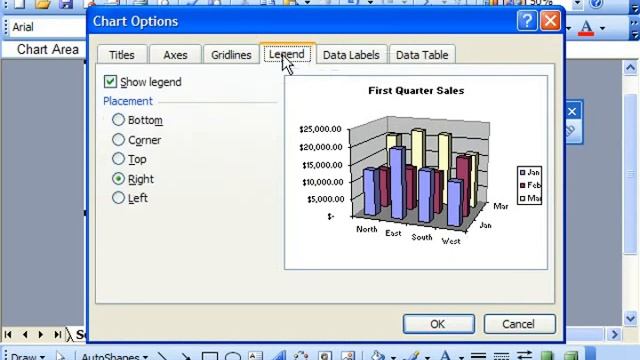Expand the Line Color dropdown arrow
The width and height of the screenshot is (640, 360).
427,358
